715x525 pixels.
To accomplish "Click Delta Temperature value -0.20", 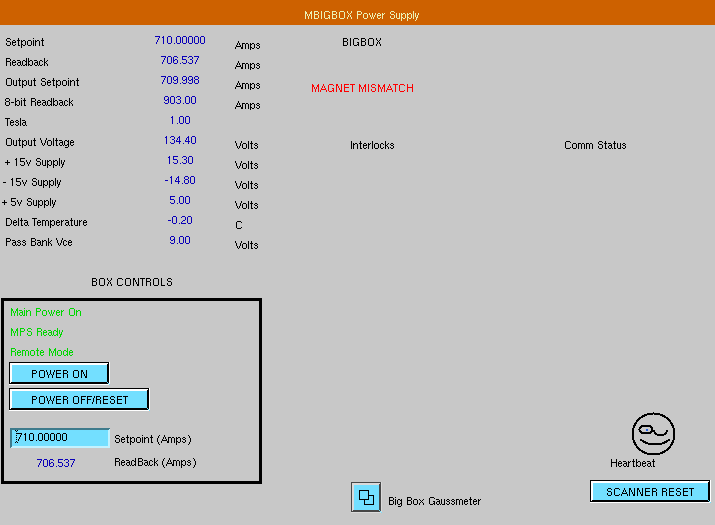I will click(x=180, y=221).
